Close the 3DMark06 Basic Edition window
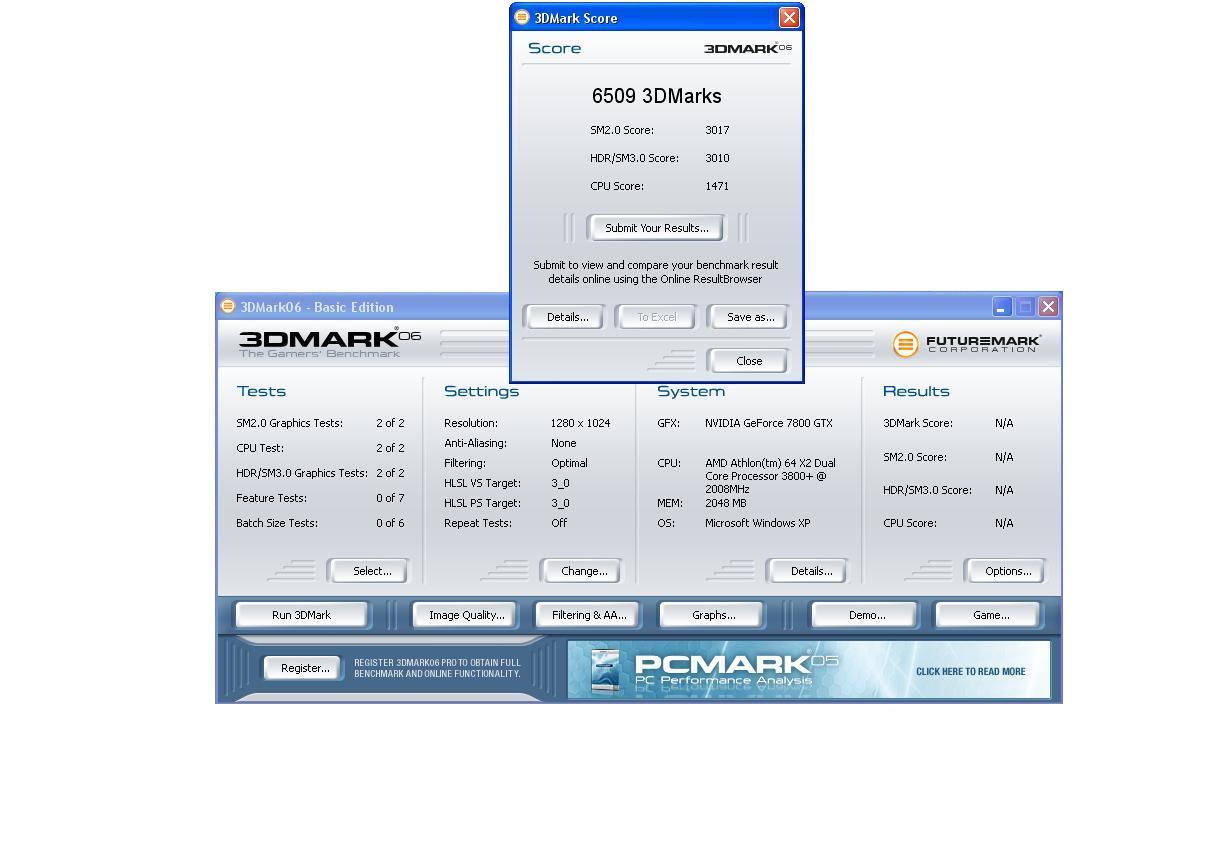The height and width of the screenshot is (860, 1218). 1048,307
